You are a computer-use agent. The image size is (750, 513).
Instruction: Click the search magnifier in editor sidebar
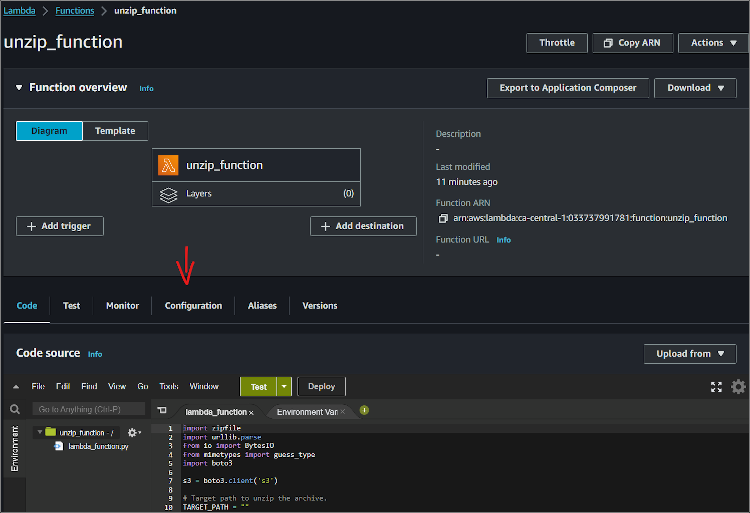(x=15, y=410)
